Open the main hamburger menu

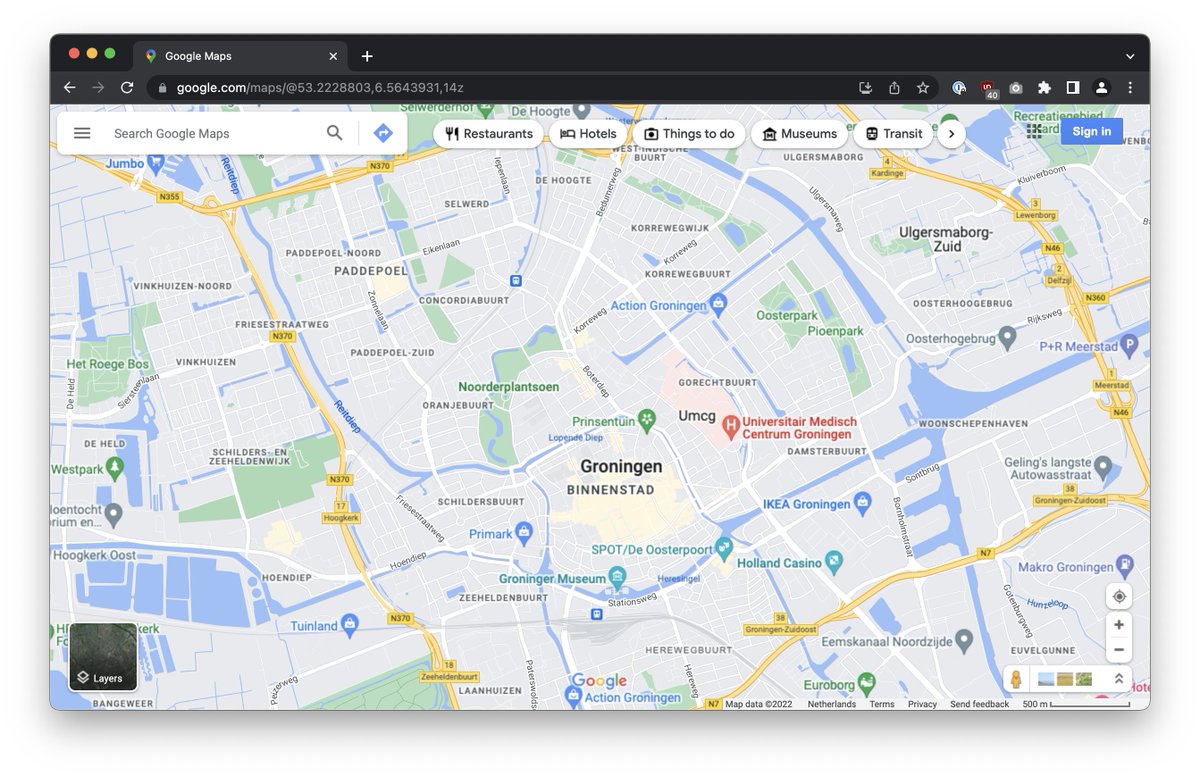[81, 132]
